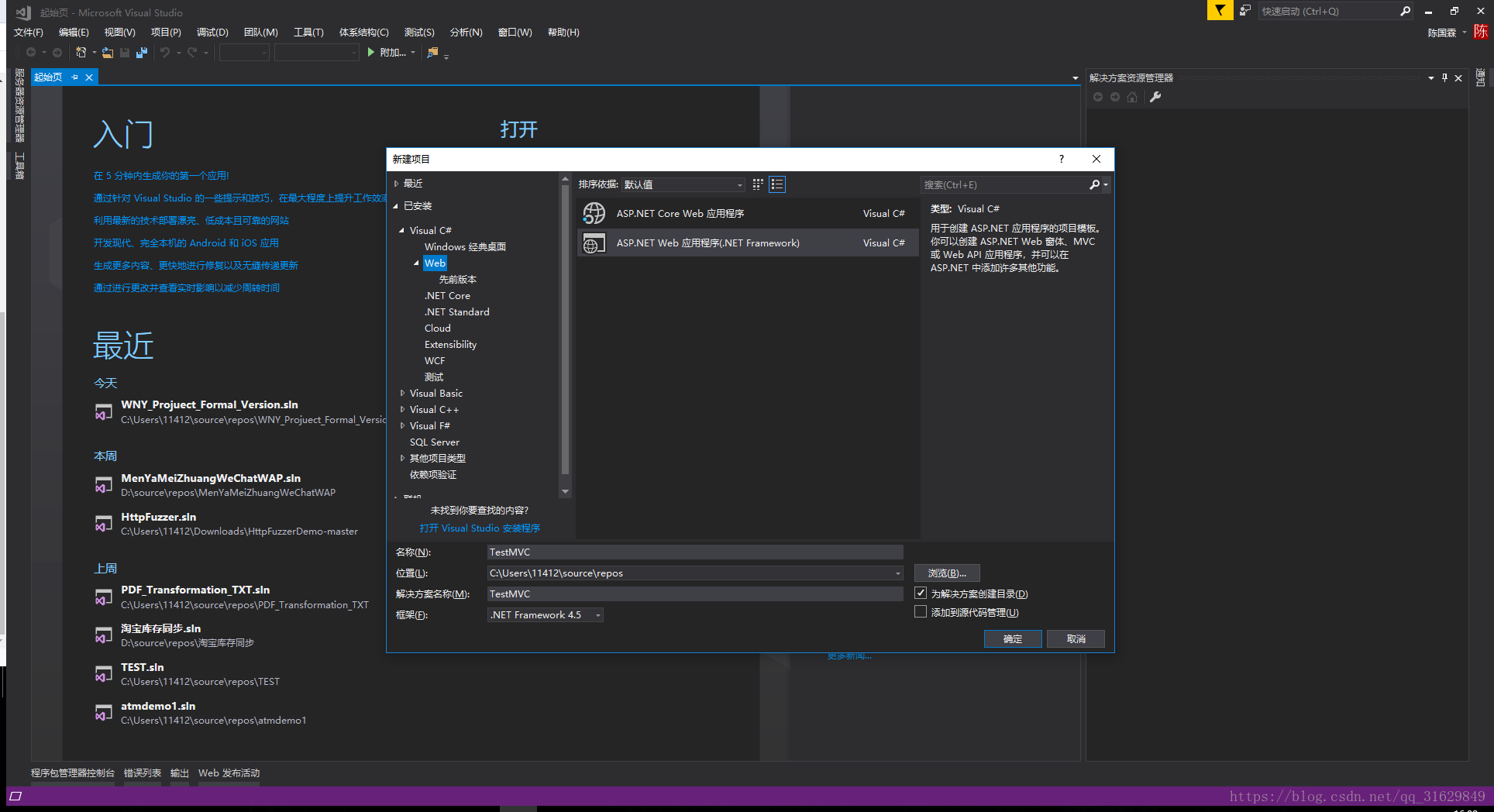
Task: Select ASP.NET Core Web 应用程序 template icon
Action: 594,213
